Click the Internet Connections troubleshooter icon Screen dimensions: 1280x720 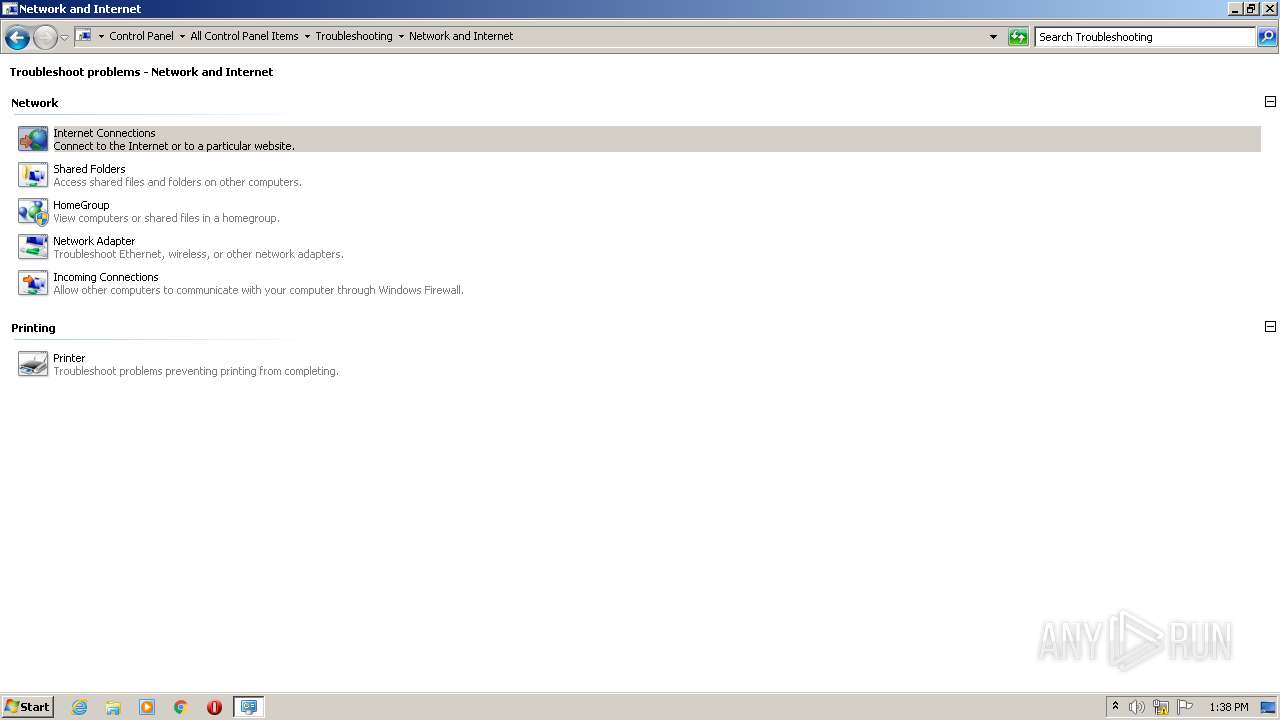[33, 139]
